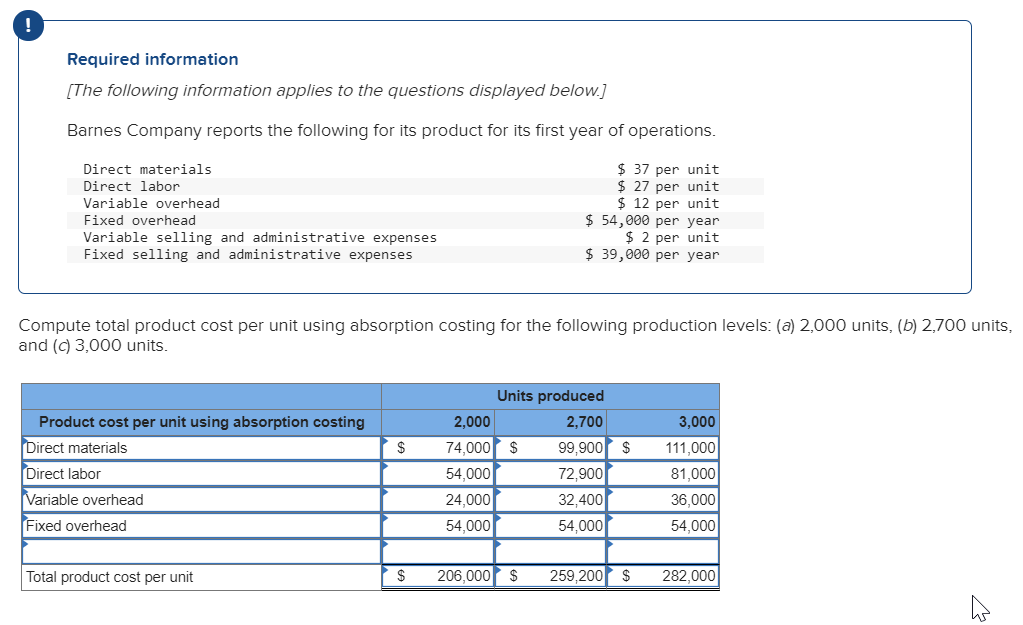Edit Fixed overhead for 2,000 units

(438, 526)
